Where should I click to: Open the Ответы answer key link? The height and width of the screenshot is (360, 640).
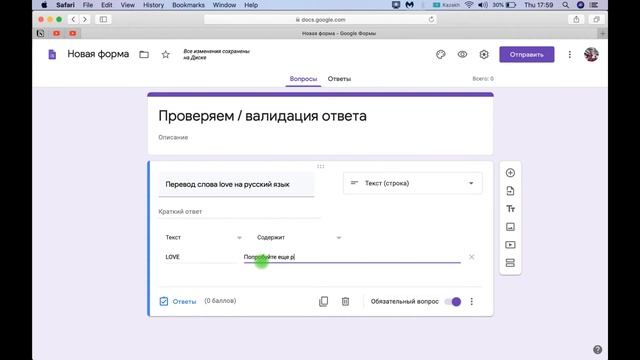[178, 301]
